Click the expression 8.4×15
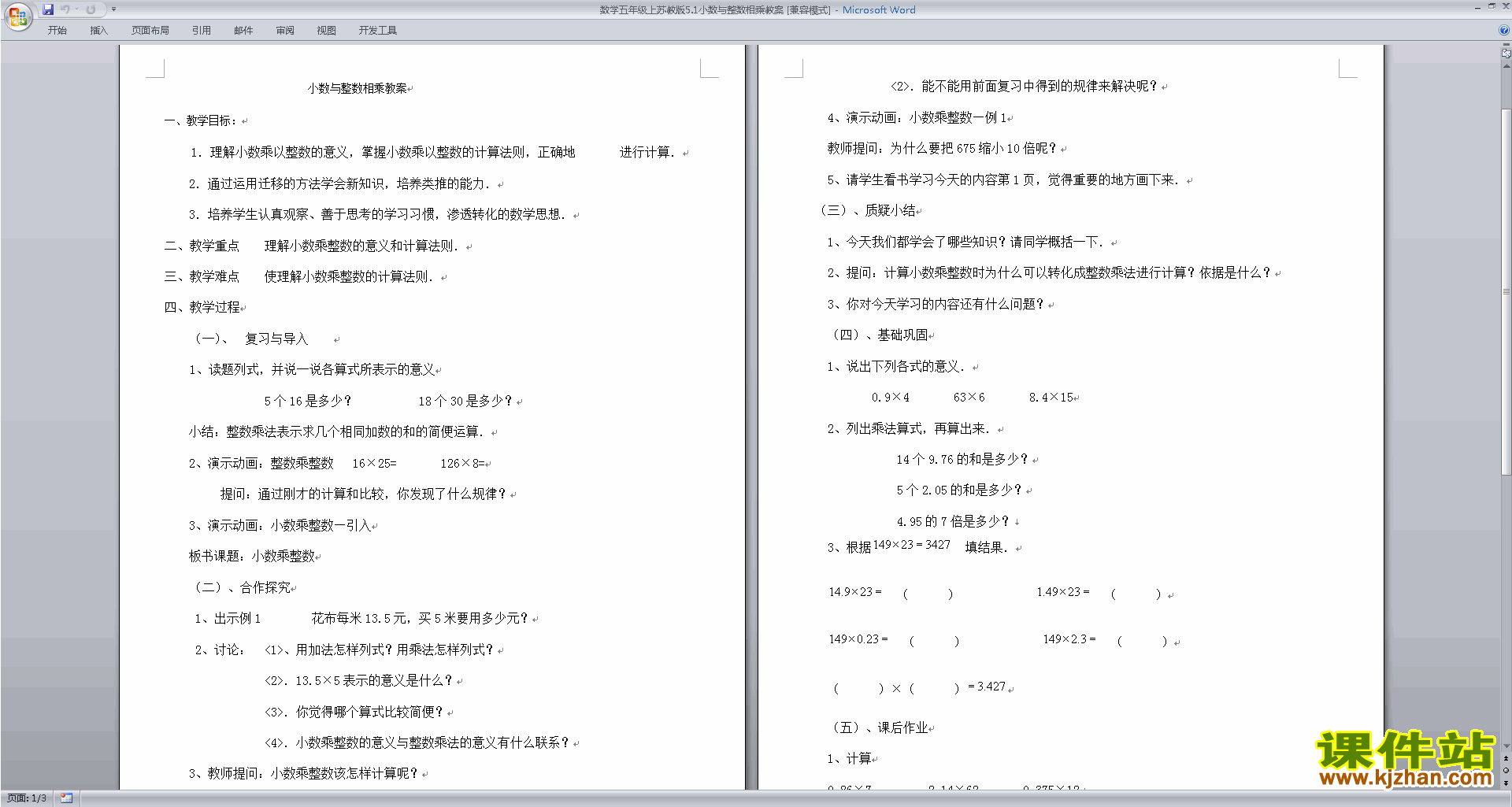Screen dimensions: 1512x807 point(1051,398)
